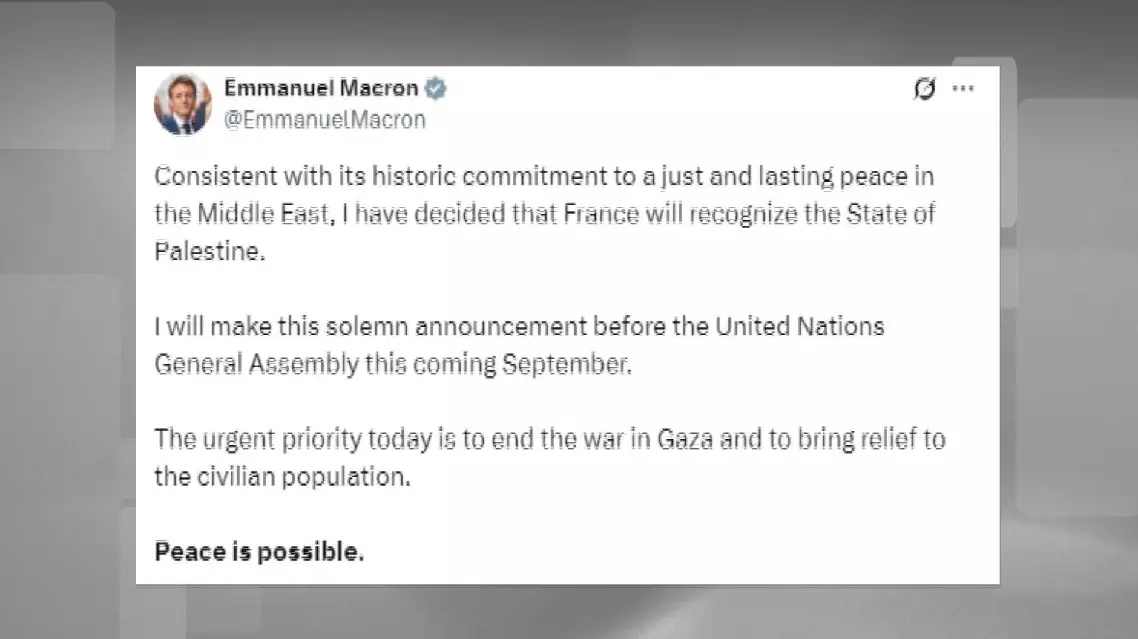1138x639 pixels.
Task: Click the words "General Assembly" in the post
Action: click(x=255, y=364)
